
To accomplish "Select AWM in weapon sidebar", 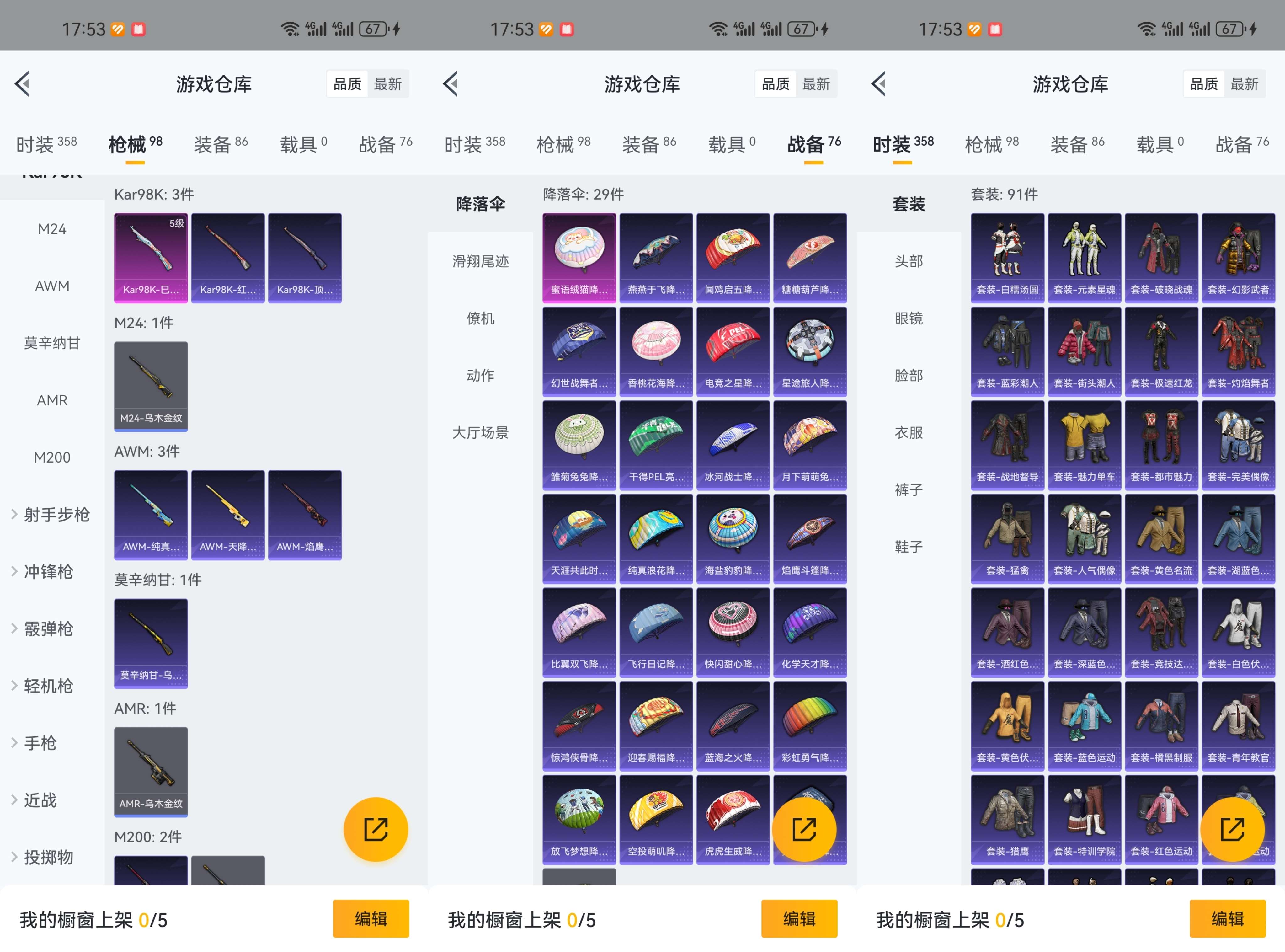I will click(52, 286).
